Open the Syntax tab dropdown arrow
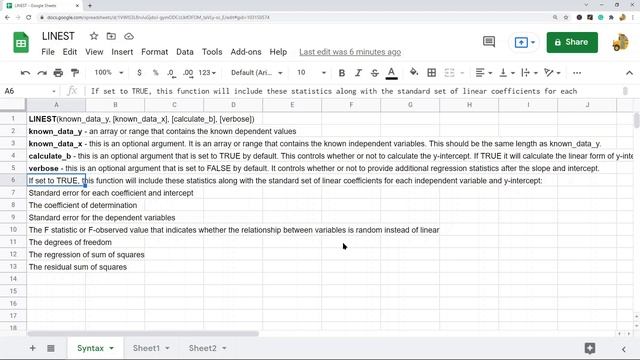Viewport: 640px width, 360px height. (x=111, y=348)
